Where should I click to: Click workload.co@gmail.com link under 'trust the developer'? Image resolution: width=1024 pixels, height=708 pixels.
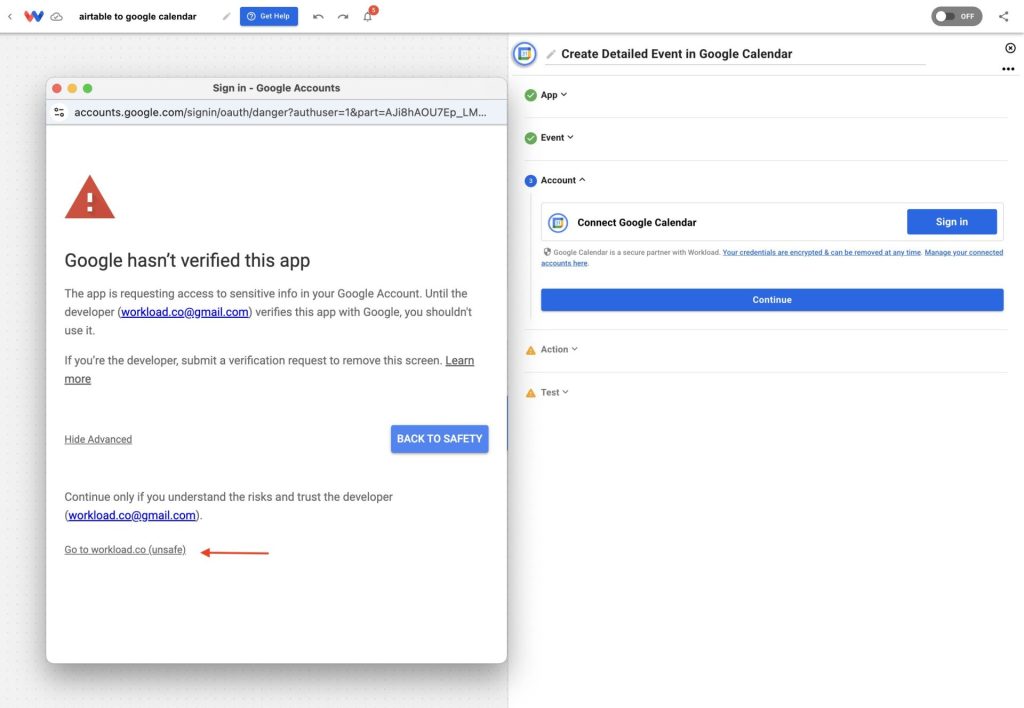coord(132,515)
